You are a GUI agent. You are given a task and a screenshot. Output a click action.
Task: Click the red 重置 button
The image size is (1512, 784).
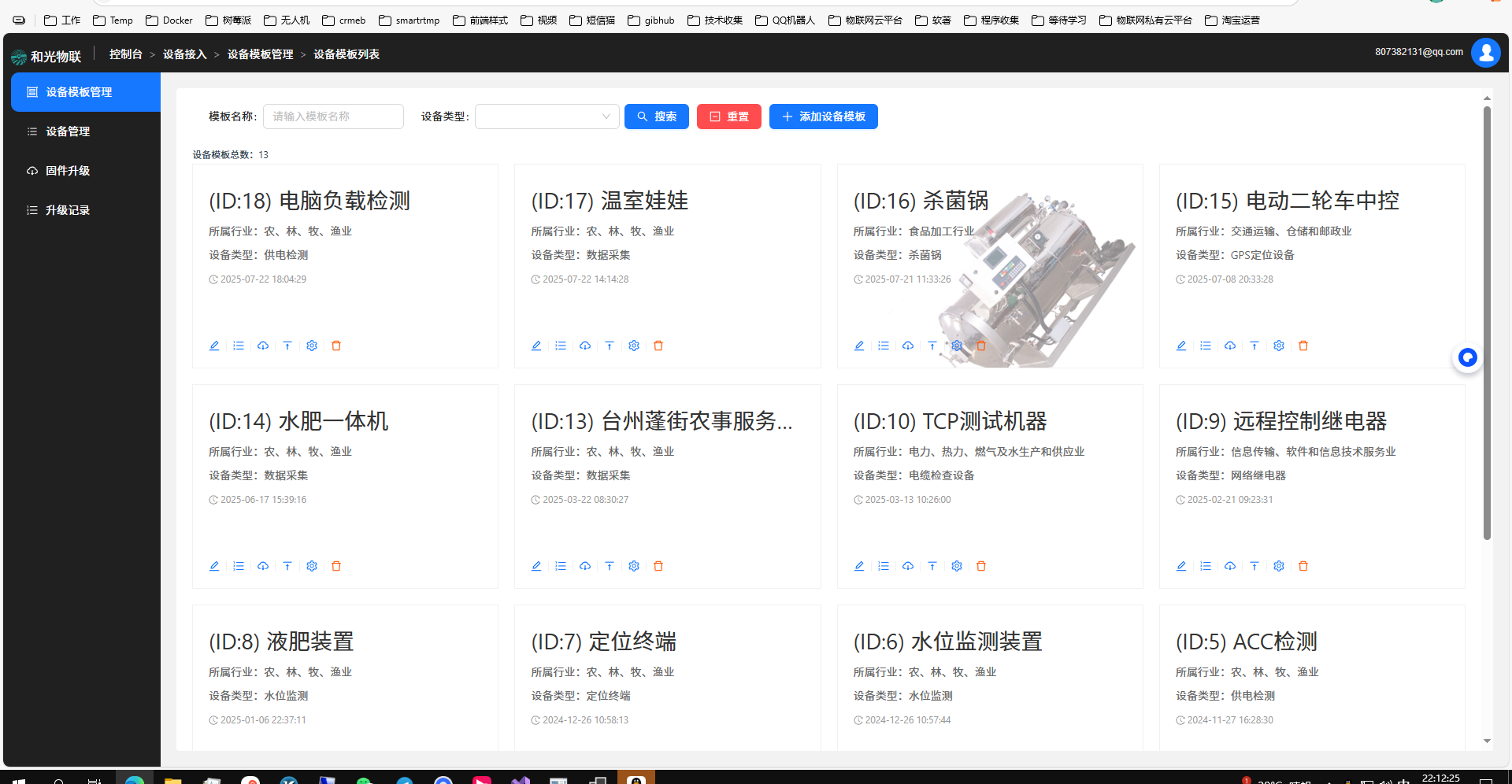pos(729,116)
